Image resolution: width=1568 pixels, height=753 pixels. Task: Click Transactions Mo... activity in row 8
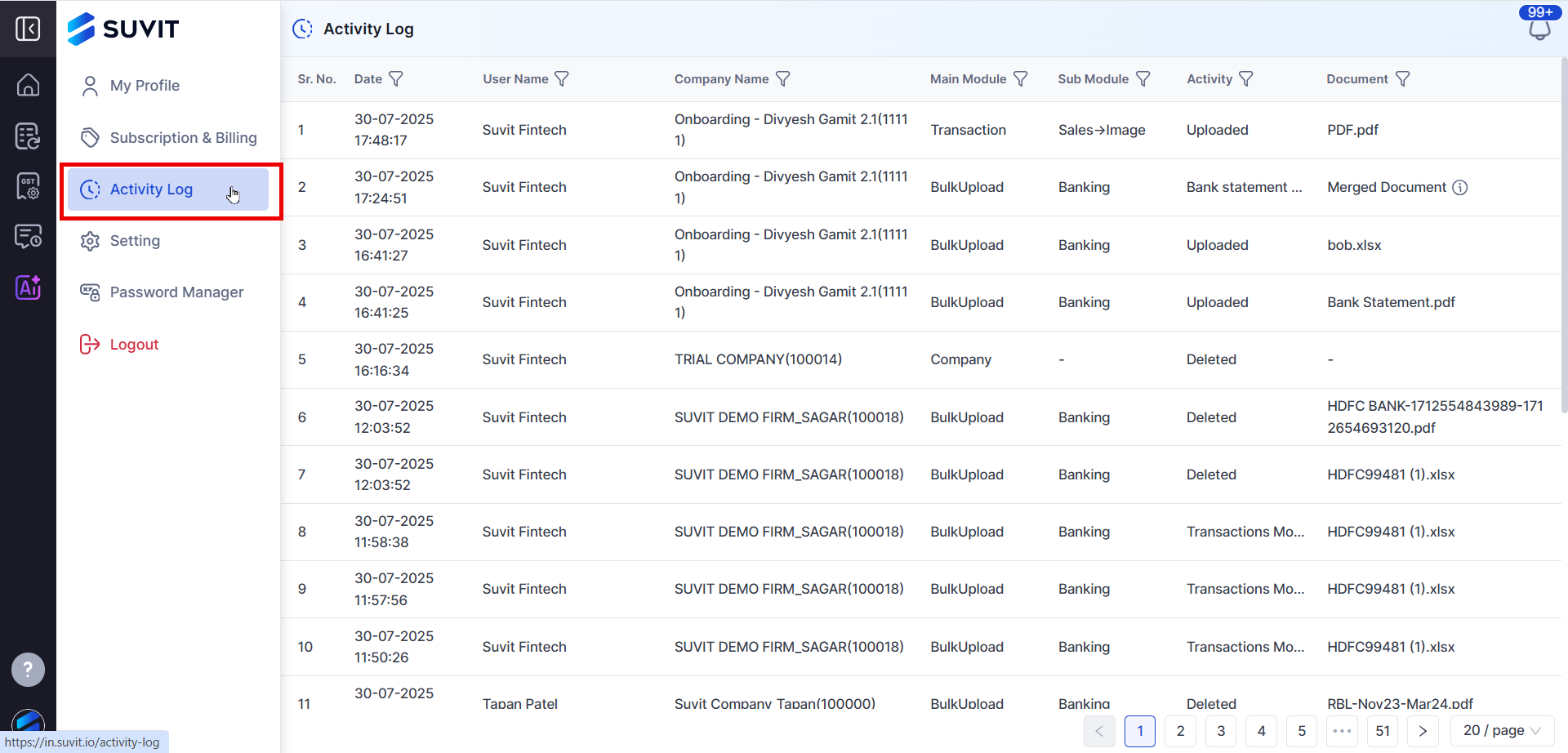[1245, 532]
